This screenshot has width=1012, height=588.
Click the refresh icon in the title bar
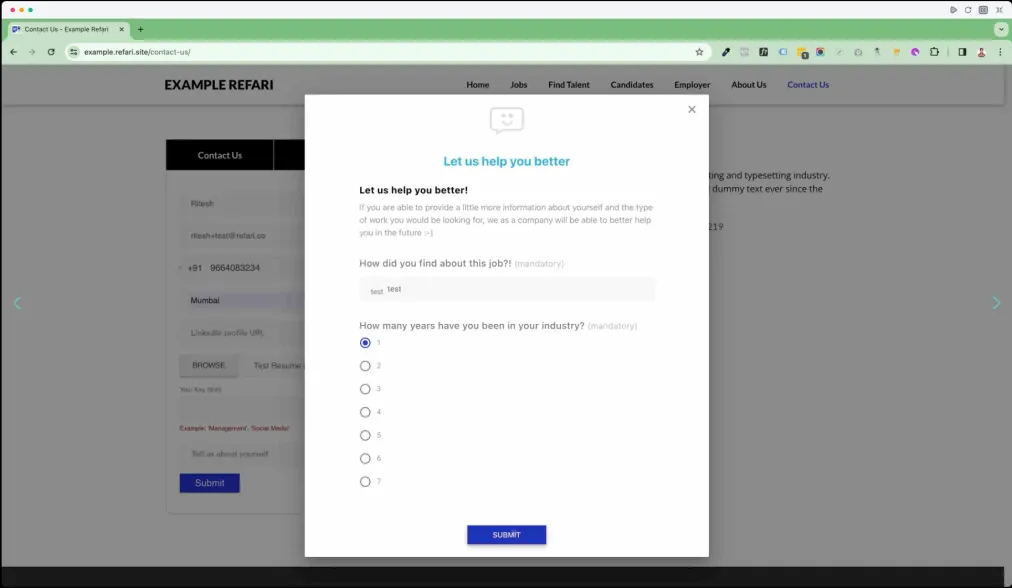(x=967, y=10)
